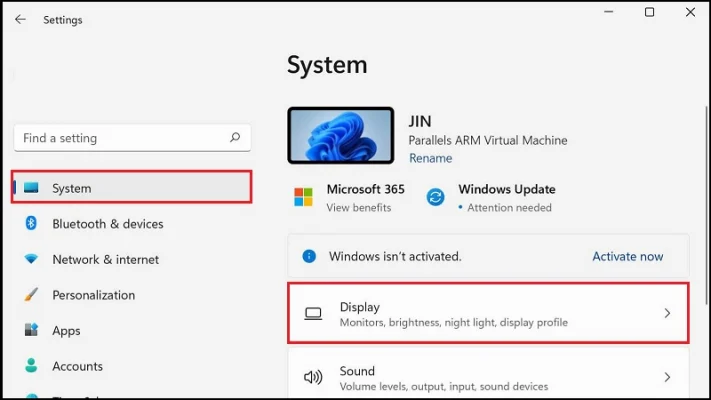Click the back arrow in Settings header
The width and height of the screenshot is (711, 400).
click(20, 19)
